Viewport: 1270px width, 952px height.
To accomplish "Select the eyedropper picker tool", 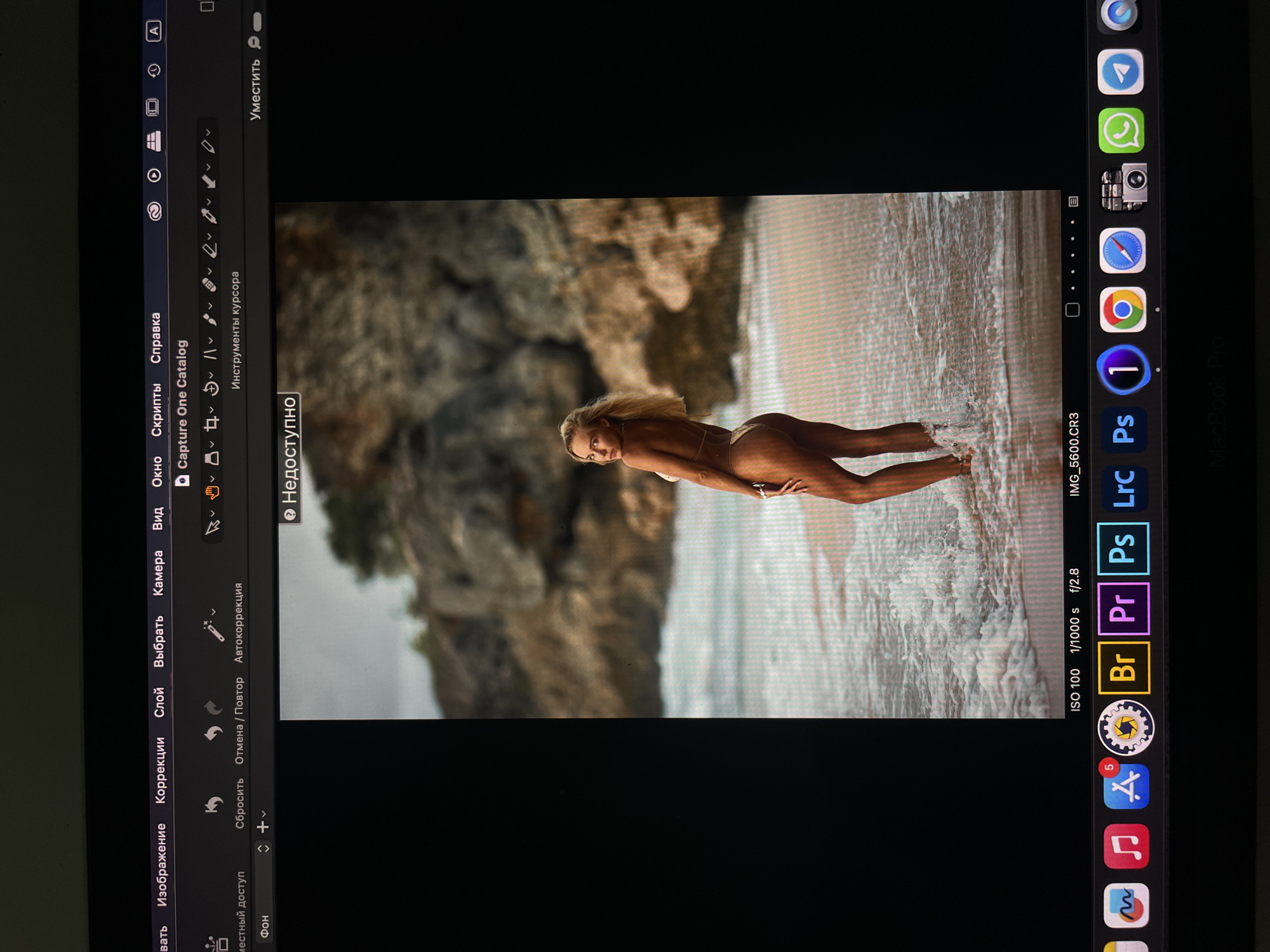I will point(209,215).
